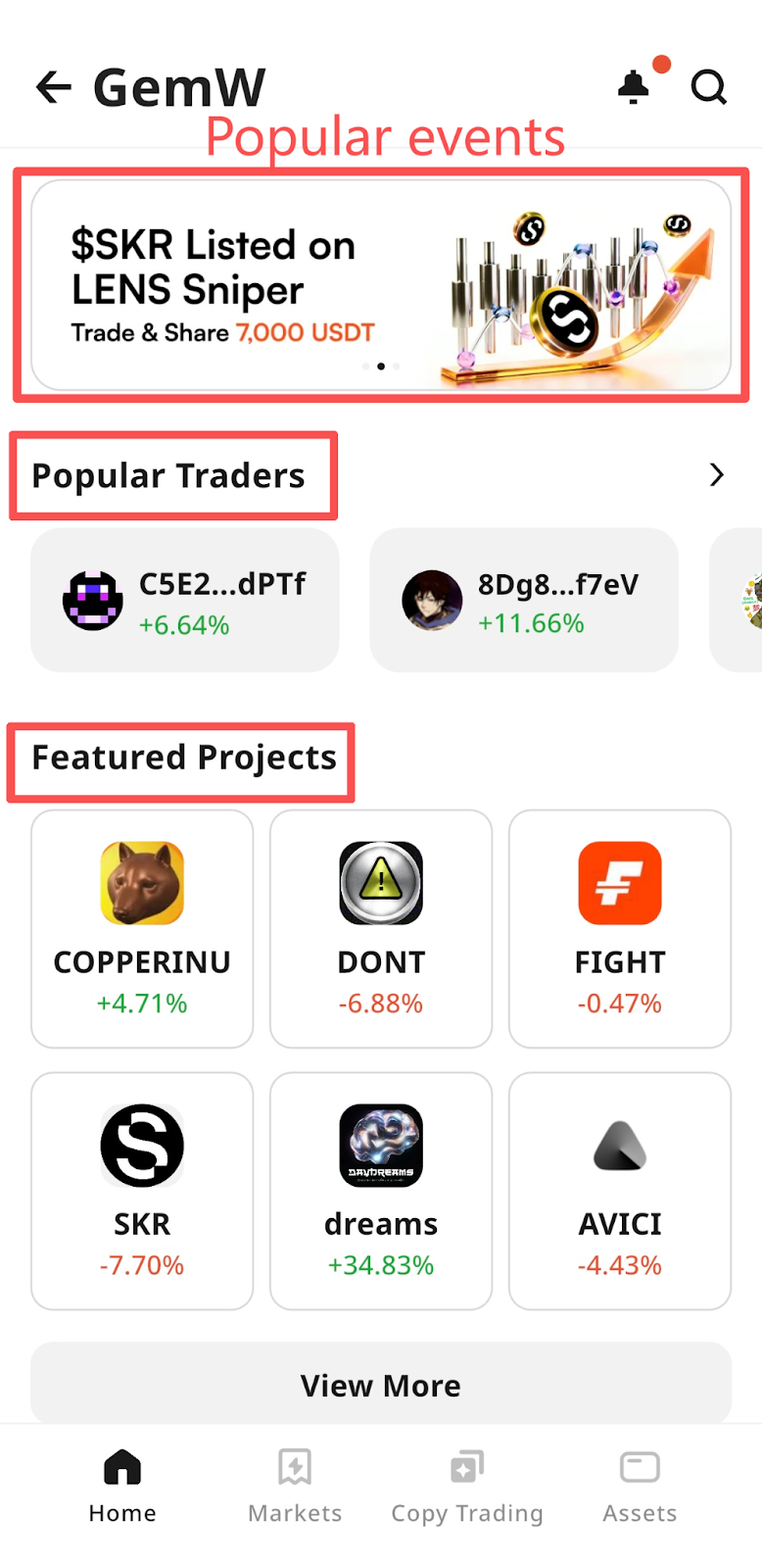
Task: Expand Popular Traders with the chevron arrow
Action: point(717,475)
